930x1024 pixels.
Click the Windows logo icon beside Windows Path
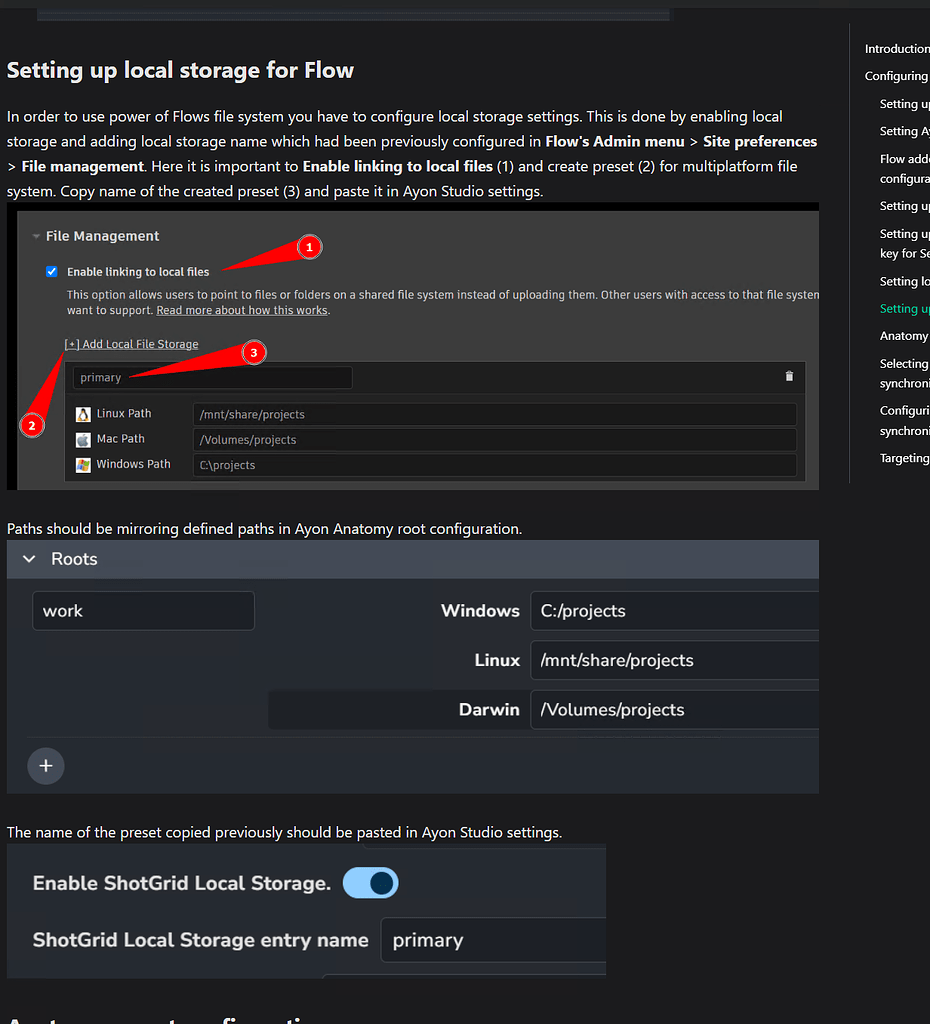[85, 463]
